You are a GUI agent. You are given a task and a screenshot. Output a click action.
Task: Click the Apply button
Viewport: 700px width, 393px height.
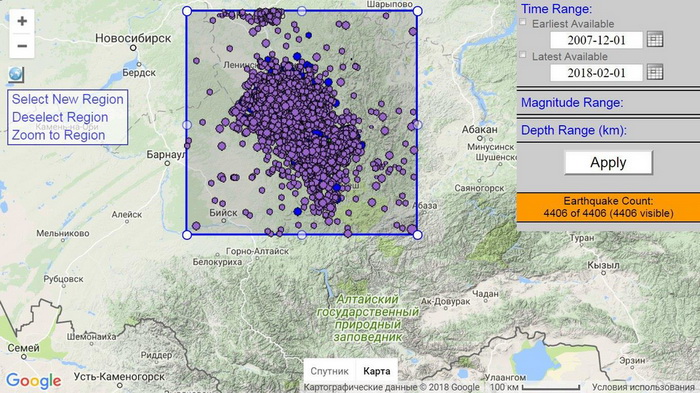tap(608, 163)
